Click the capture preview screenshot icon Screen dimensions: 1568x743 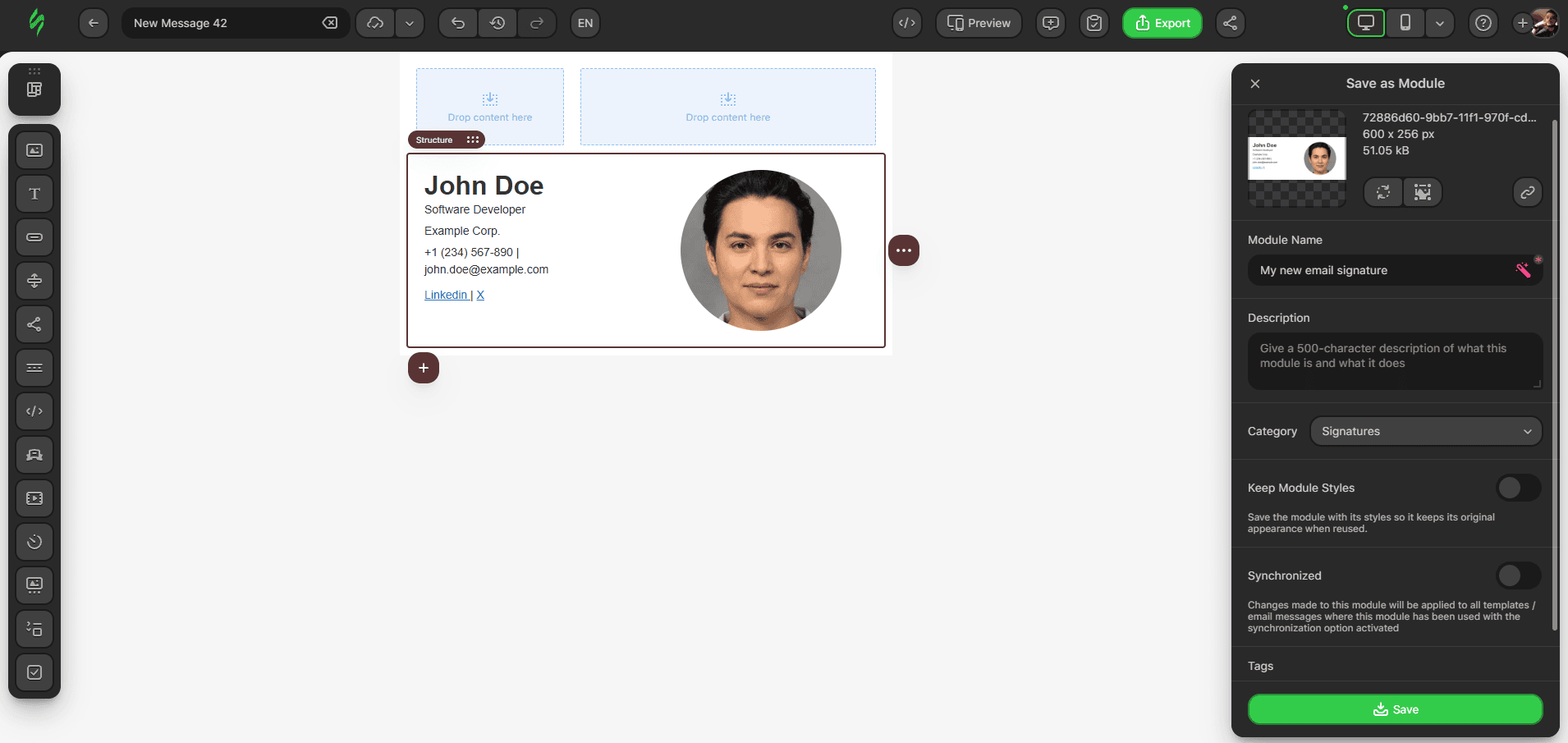[x=1423, y=192]
